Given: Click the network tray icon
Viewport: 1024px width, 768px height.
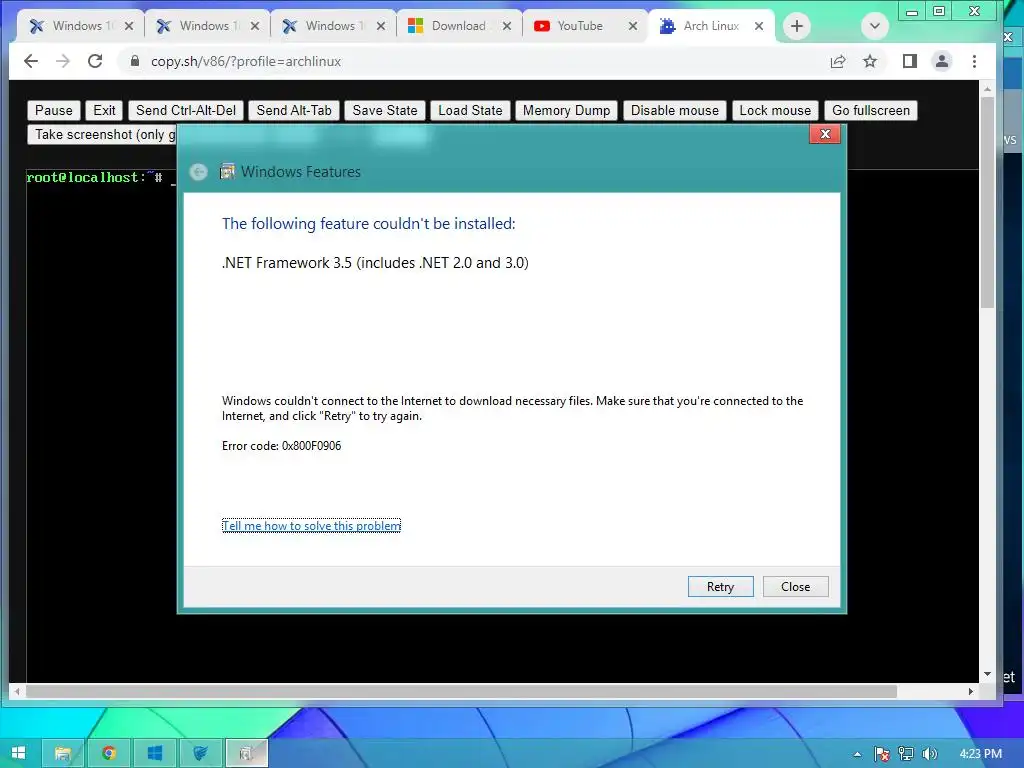Looking at the screenshot, I should [x=906, y=754].
